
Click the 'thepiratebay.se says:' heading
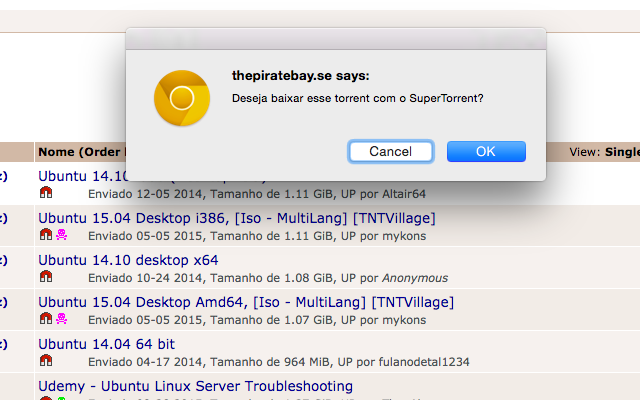click(x=300, y=76)
